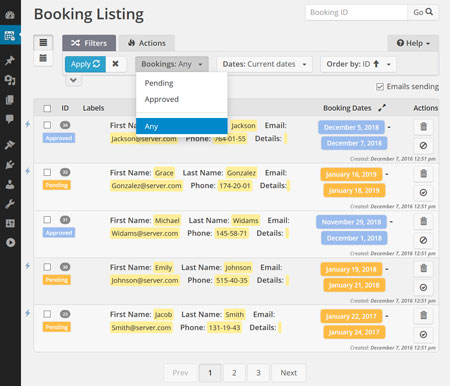Check the Jacob Smith row checkbox

[x=47, y=314]
